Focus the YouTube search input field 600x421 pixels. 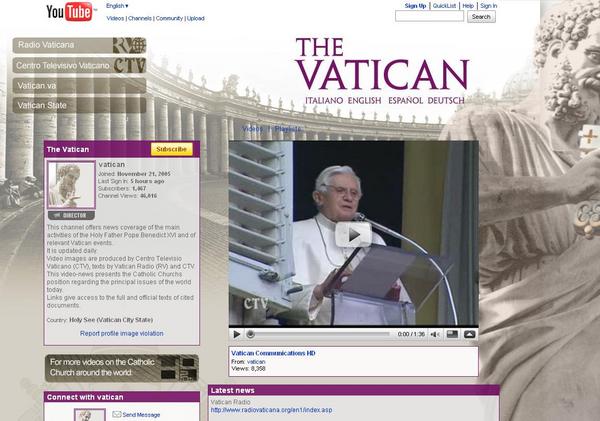coord(429,16)
